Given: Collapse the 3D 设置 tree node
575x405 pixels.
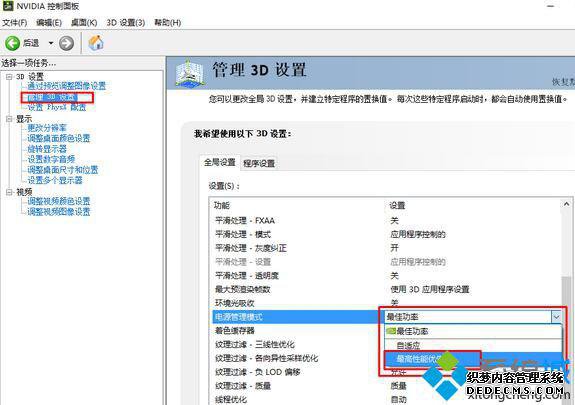Looking at the screenshot, I should pyautogui.click(x=9, y=76).
